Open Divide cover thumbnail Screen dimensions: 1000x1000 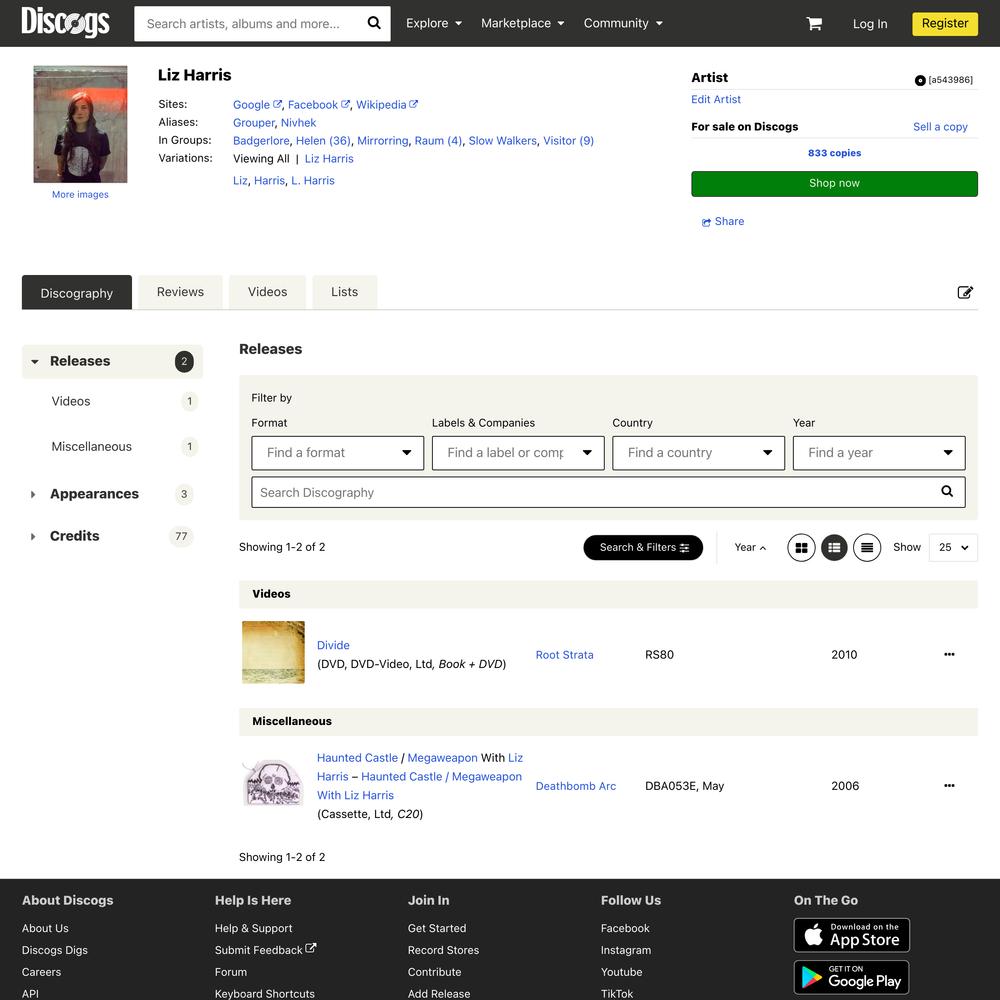coord(274,652)
